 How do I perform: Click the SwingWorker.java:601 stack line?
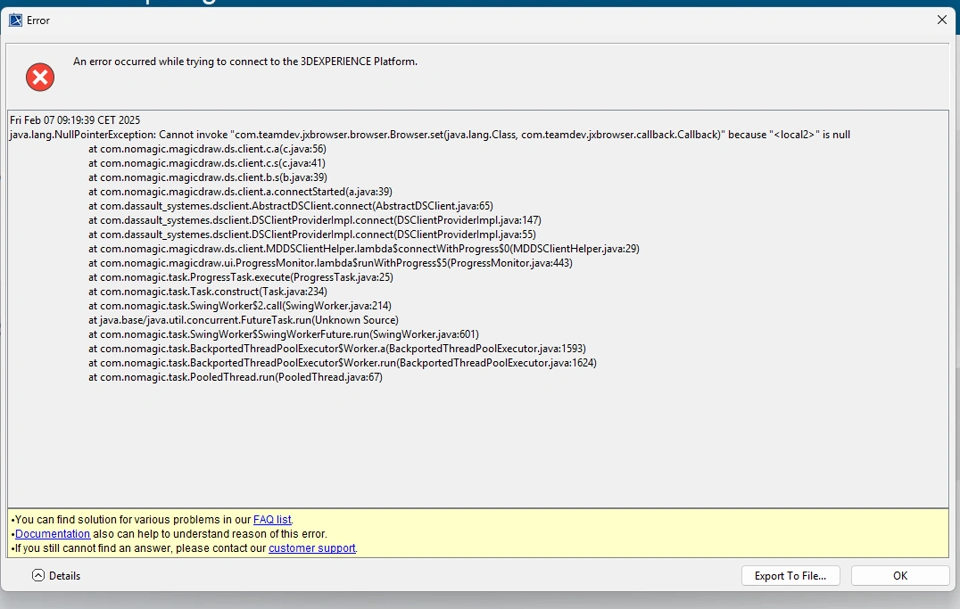283,334
